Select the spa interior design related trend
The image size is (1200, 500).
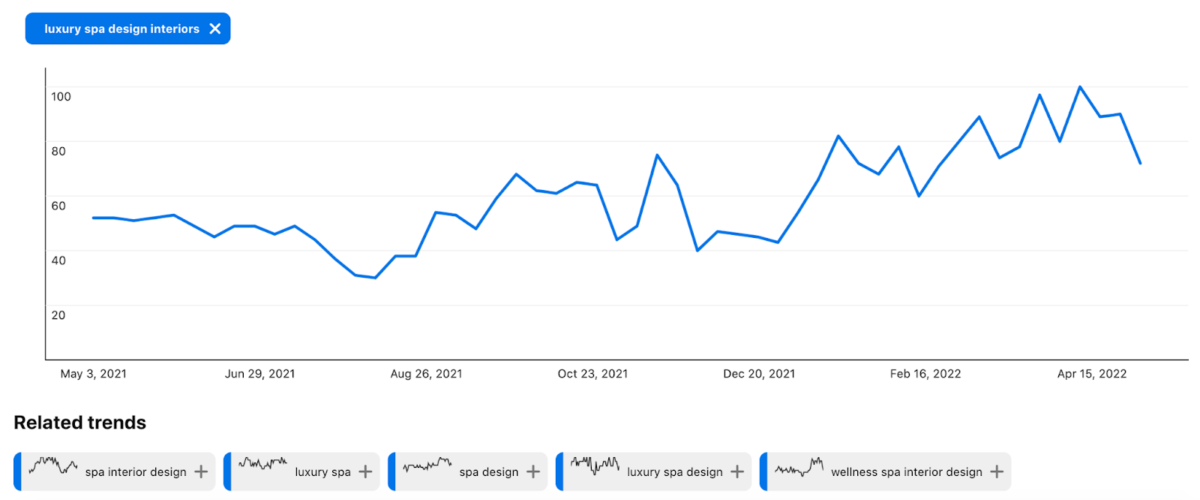click(x=136, y=472)
